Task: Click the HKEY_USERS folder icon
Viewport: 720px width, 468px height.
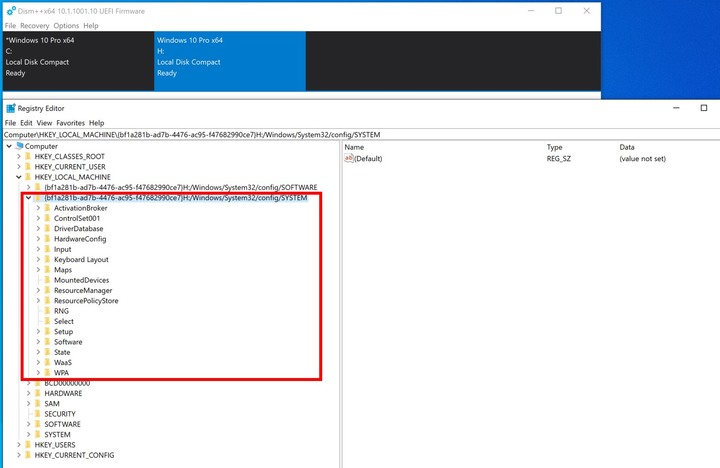Action: [28, 445]
